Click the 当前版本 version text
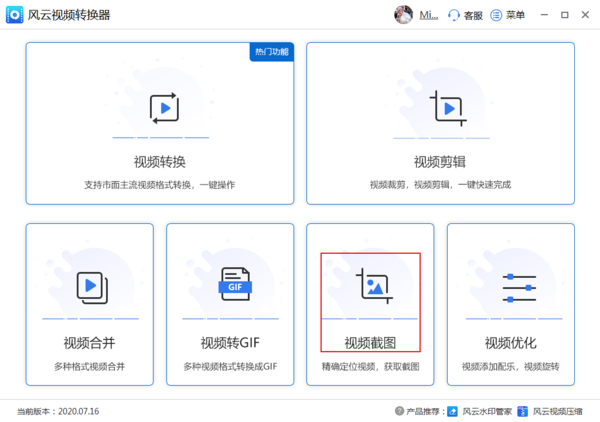Screen dimensions: 600x422 coord(58,411)
